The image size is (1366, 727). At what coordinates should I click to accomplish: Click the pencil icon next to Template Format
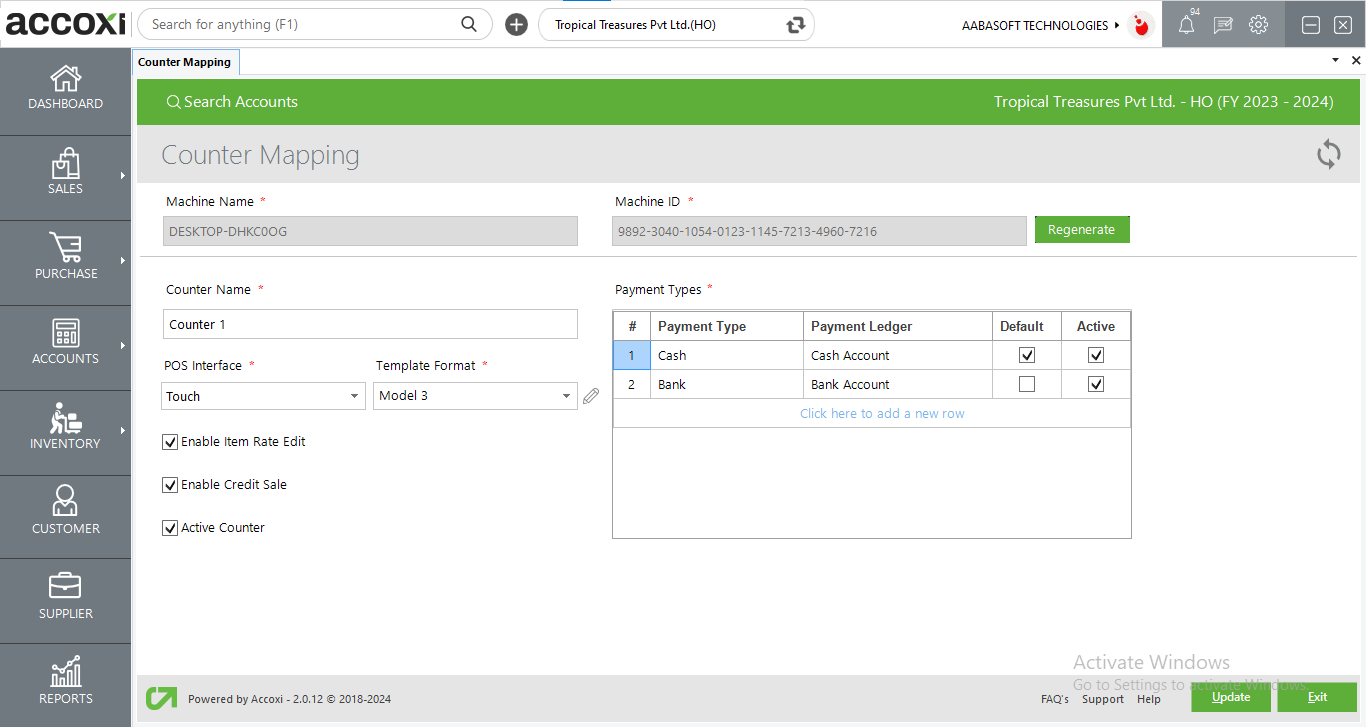point(591,396)
